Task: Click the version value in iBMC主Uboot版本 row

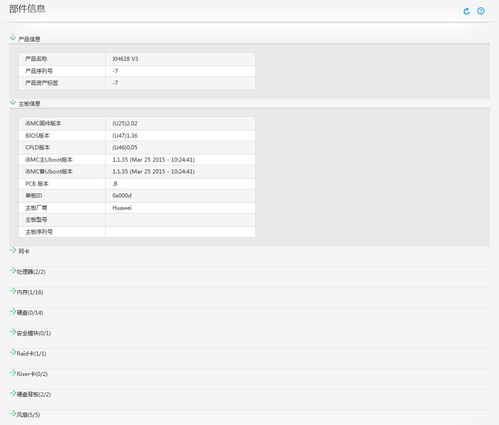Action: pyautogui.click(x=153, y=160)
